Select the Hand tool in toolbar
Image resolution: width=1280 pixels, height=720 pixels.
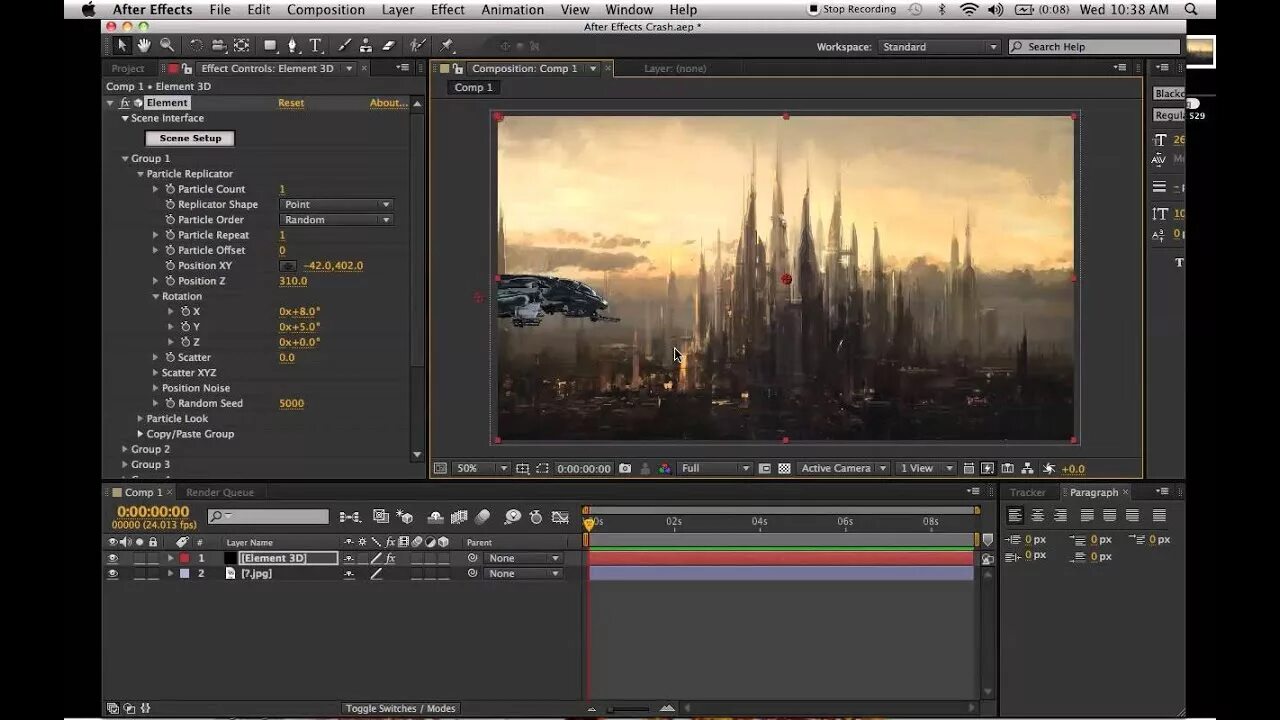144,46
